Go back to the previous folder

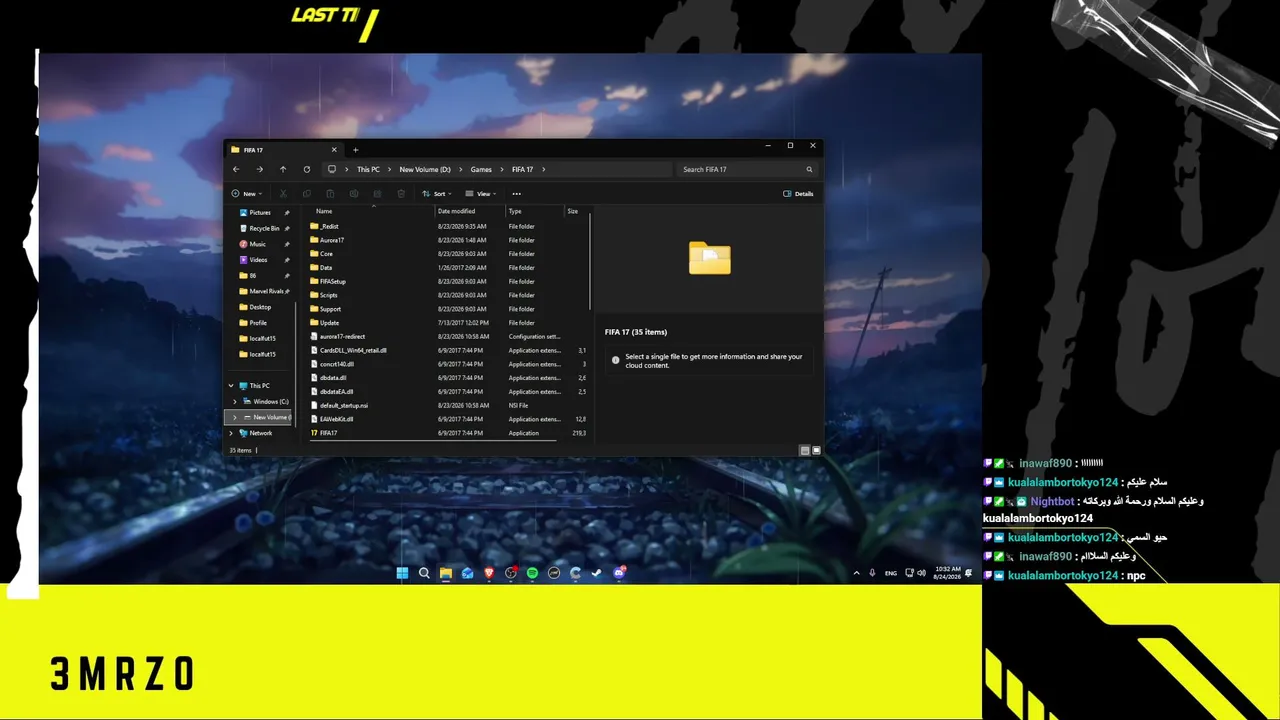tap(236, 169)
